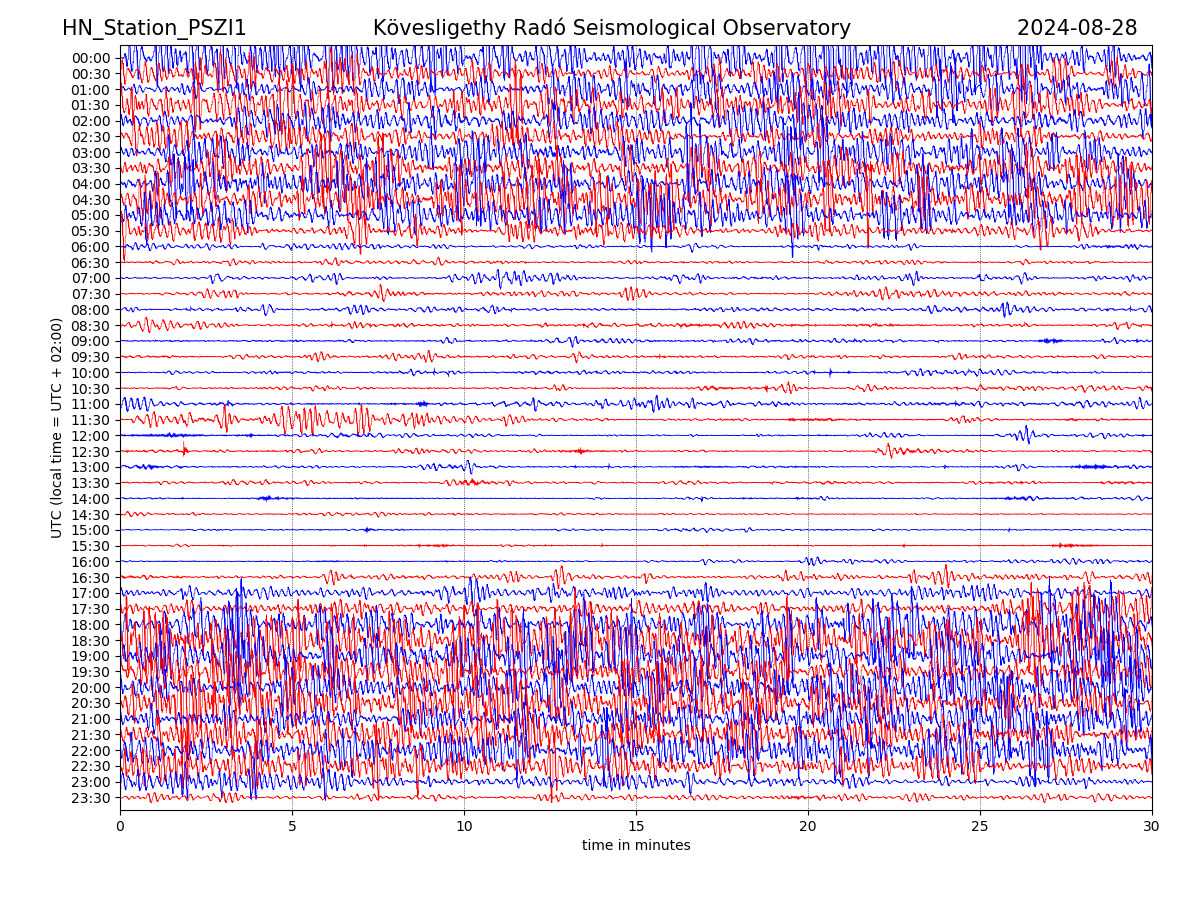The image size is (1200, 900).
Task: Click the 23:30 trace time label
Action: click(91, 798)
